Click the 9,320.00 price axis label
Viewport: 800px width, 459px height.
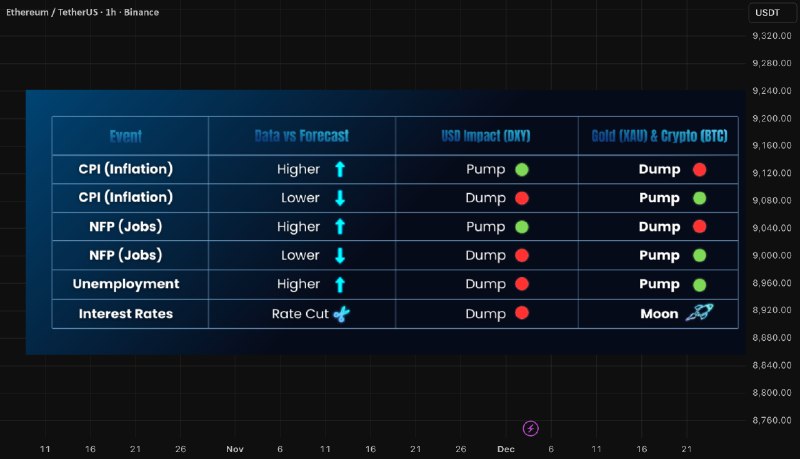tap(772, 36)
